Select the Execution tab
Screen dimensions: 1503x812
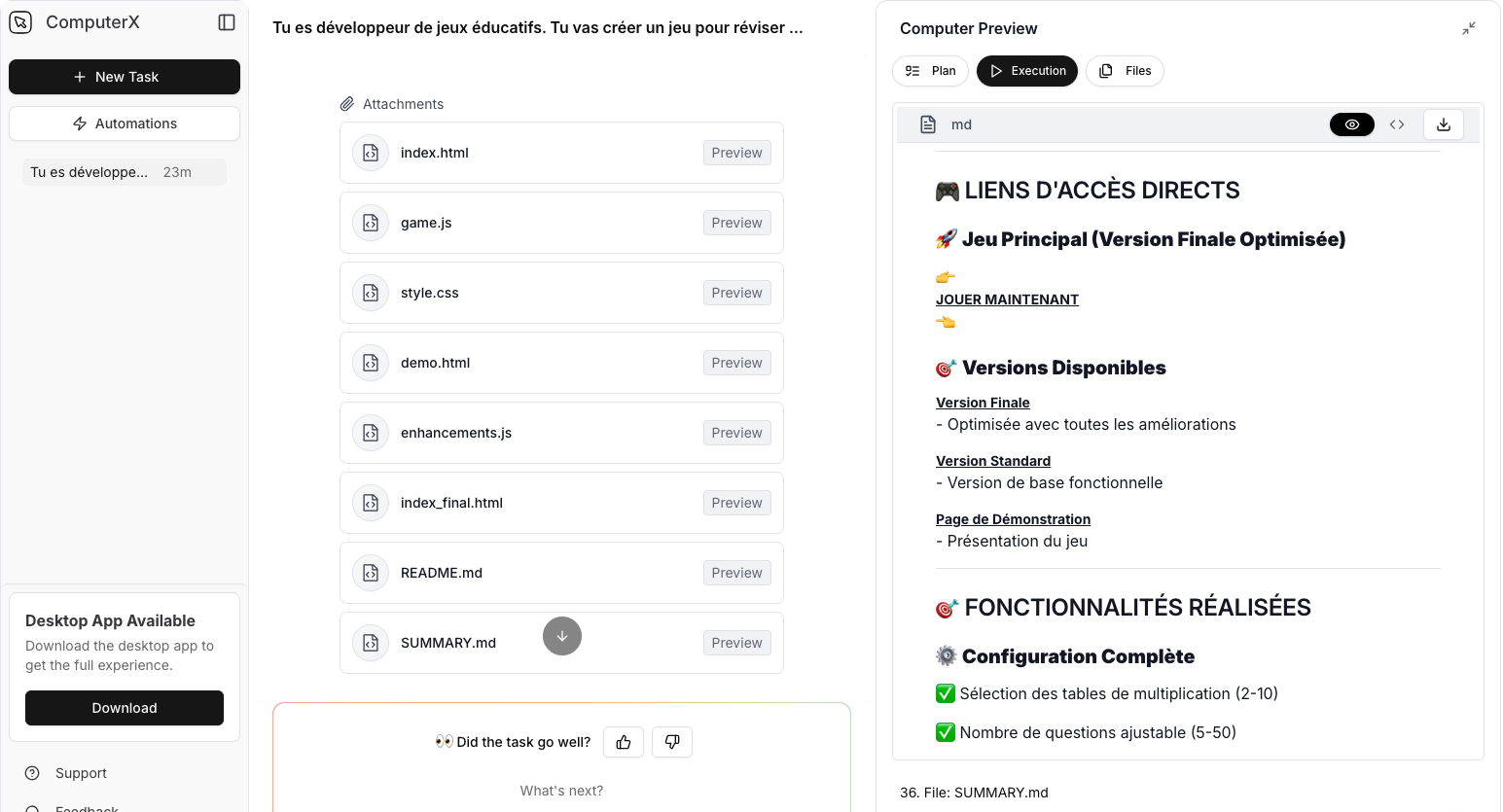1027,71
